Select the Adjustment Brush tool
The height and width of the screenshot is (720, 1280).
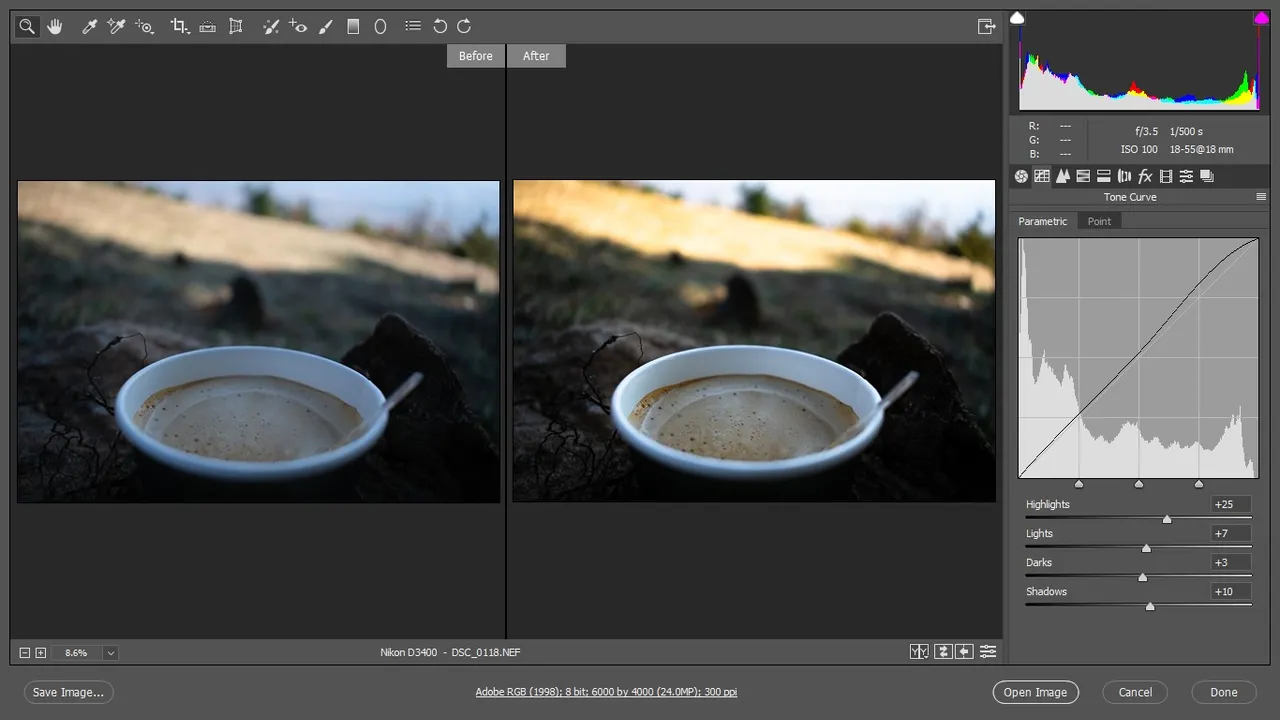325,27
